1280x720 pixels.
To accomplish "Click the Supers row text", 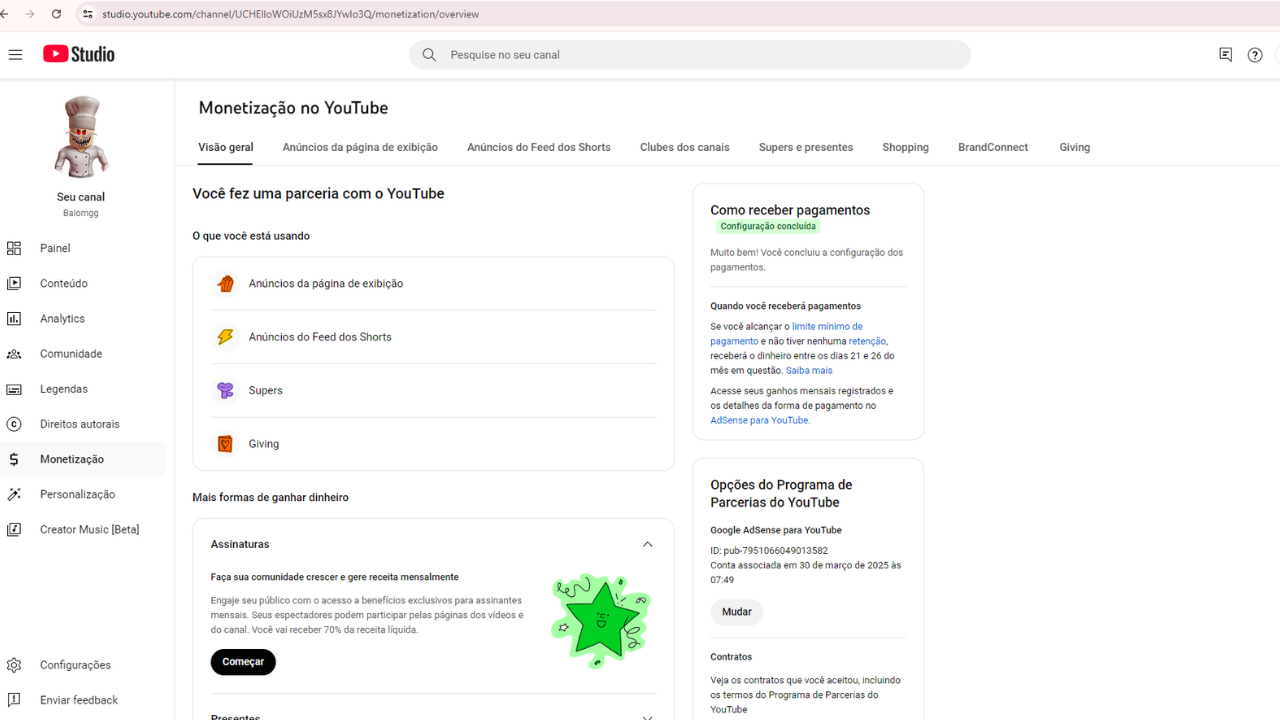I will coord(266,390).
